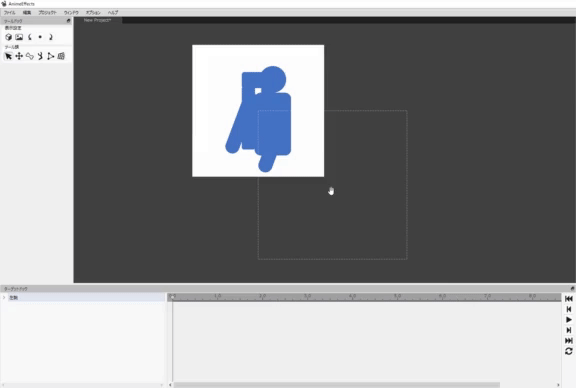
Task: Open the ヘルプ (Help) menu
Action: (113, 12)
